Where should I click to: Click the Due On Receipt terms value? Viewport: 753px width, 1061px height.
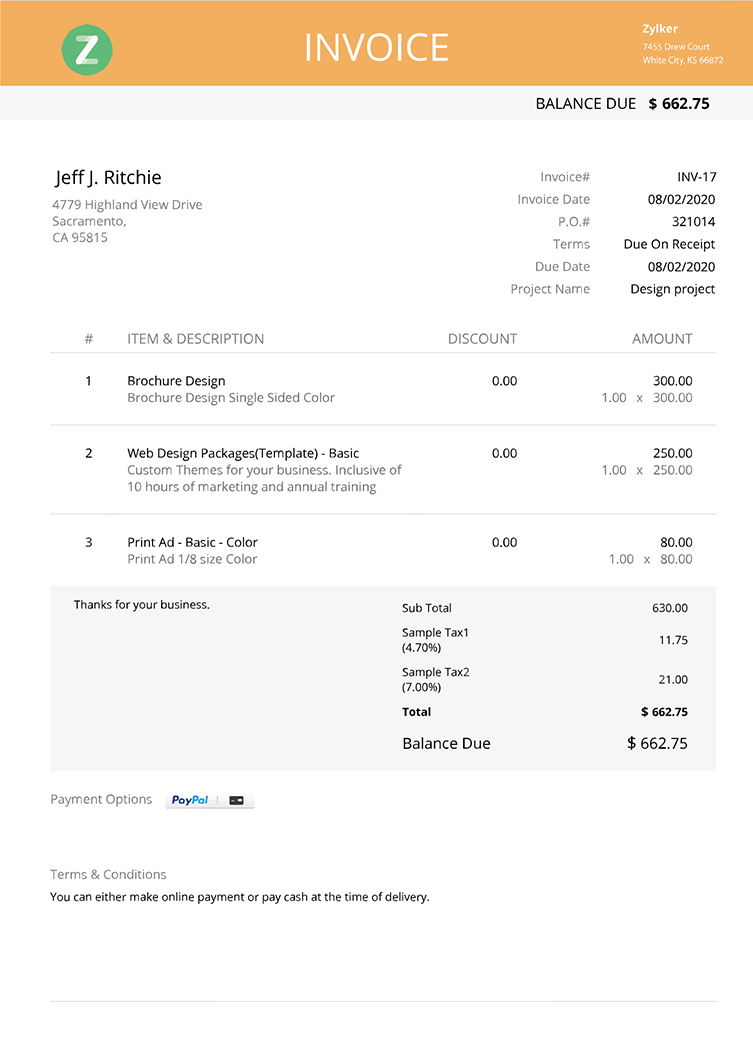click(x=669, y=244)
